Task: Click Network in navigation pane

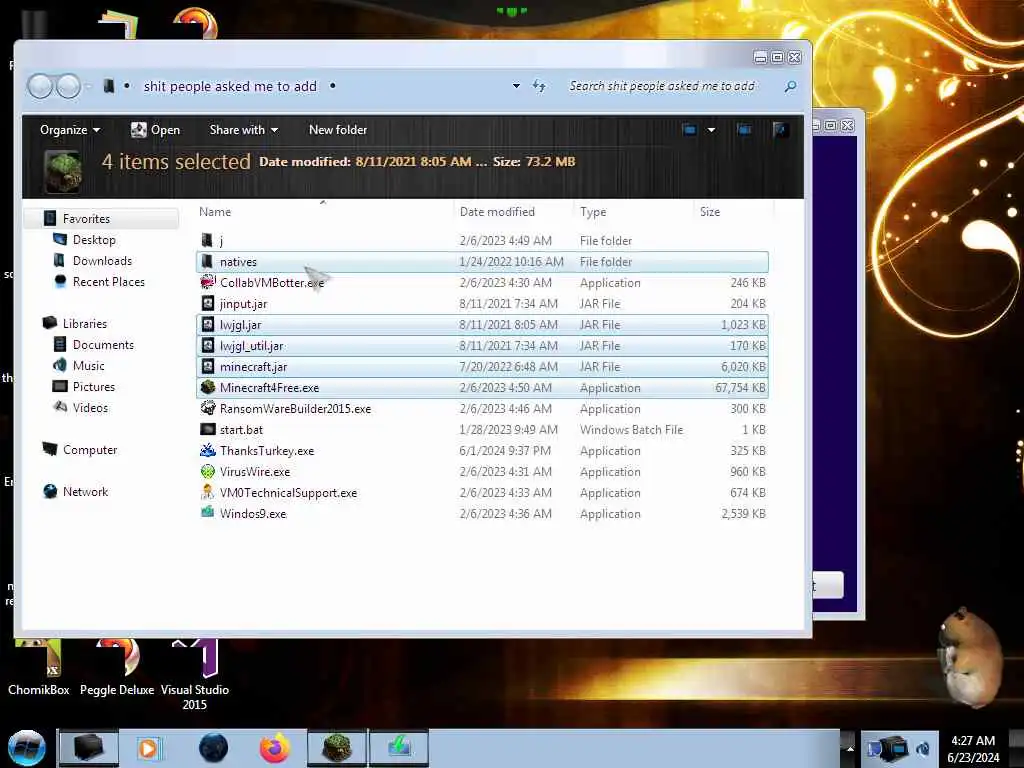Action: (86, 491)
